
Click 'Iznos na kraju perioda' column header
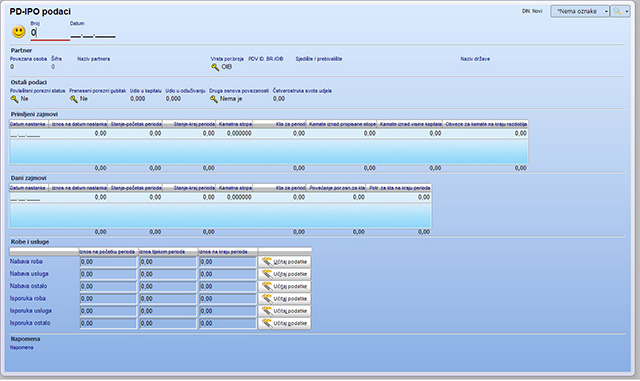tap(228, 252)
